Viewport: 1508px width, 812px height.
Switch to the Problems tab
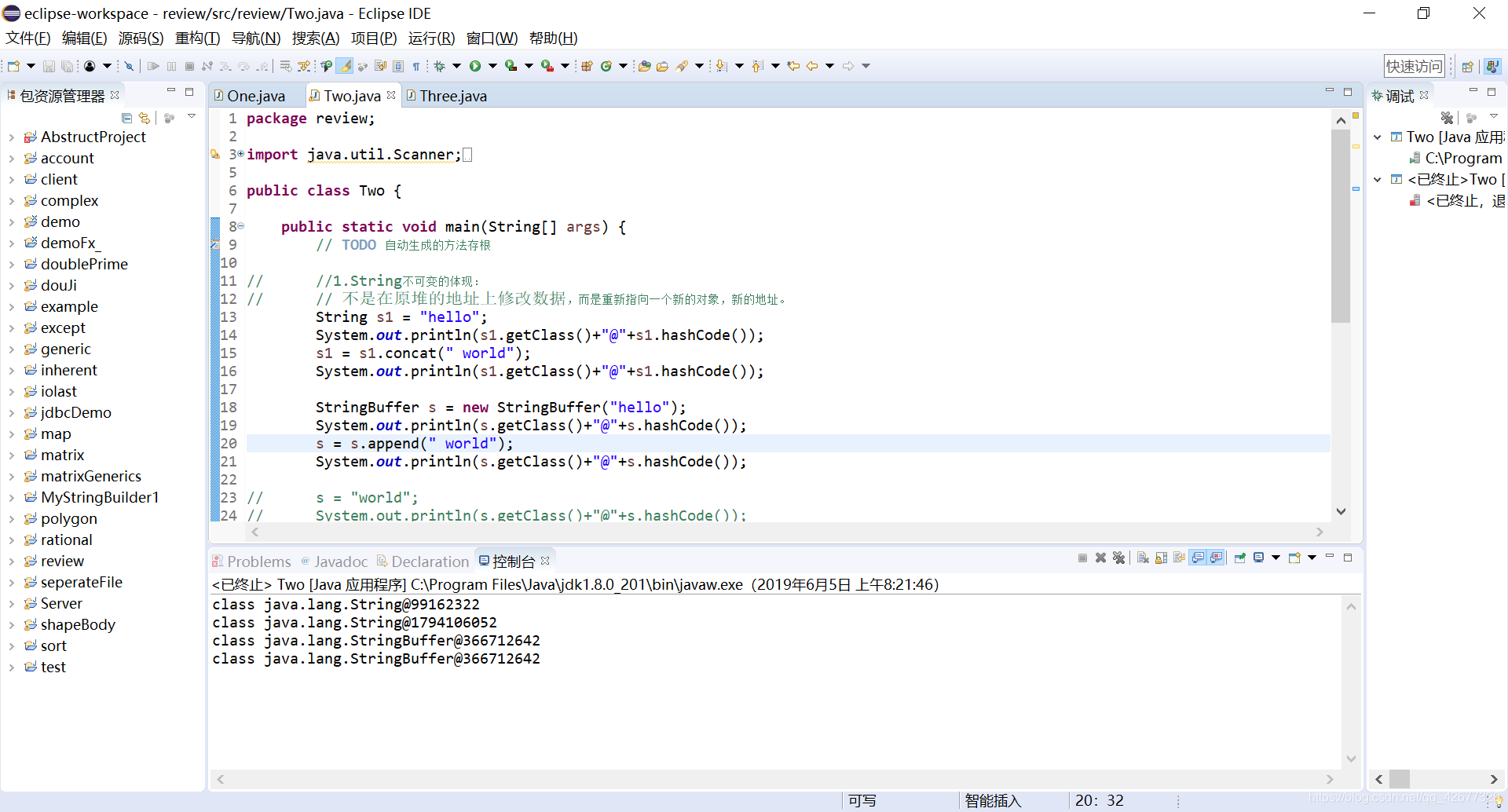coord(251,561)
